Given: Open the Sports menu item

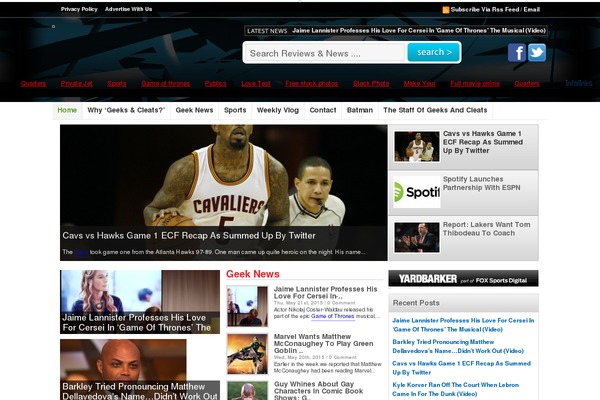Looking at the screenshot, I should [x=235, y=110].
